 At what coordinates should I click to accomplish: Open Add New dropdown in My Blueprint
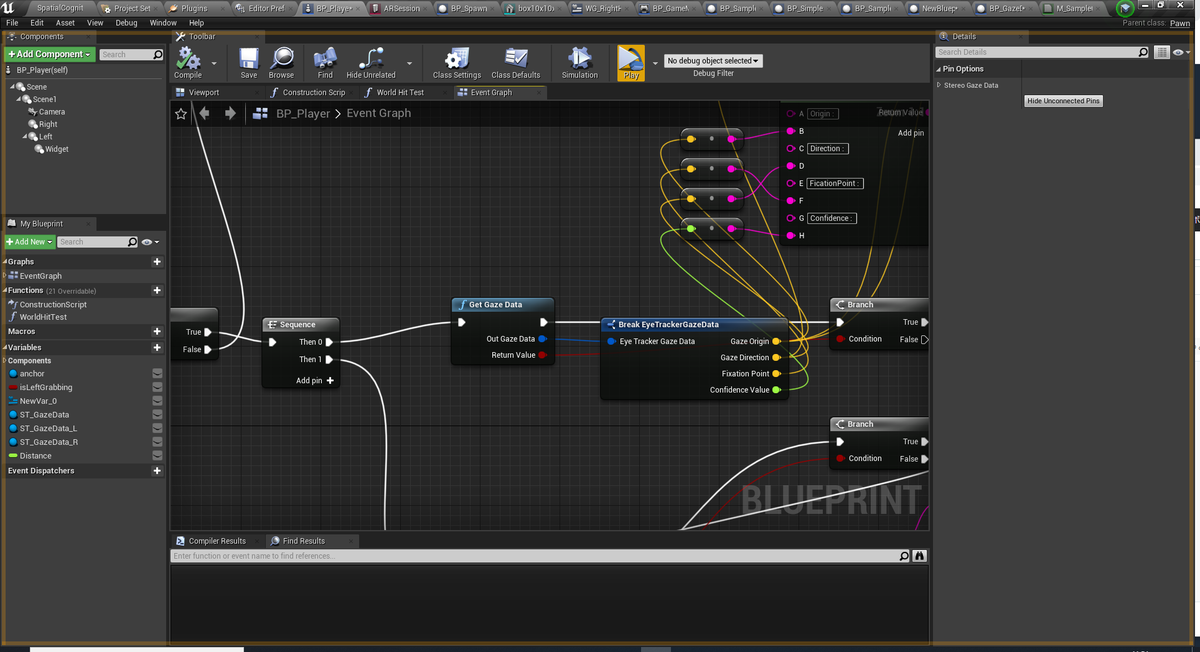tap(29, 242)
